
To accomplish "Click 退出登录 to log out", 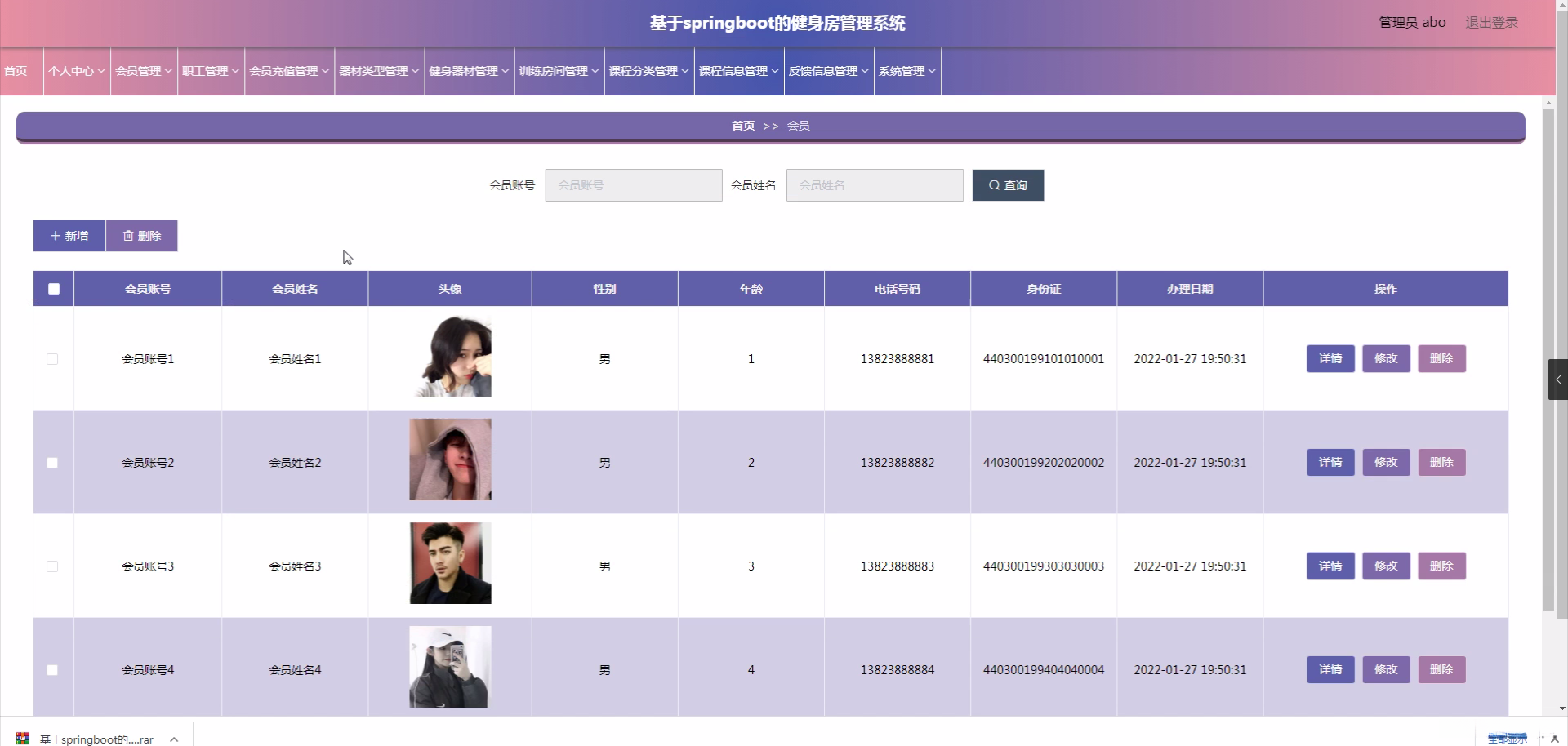I will tap(1491, 23).
